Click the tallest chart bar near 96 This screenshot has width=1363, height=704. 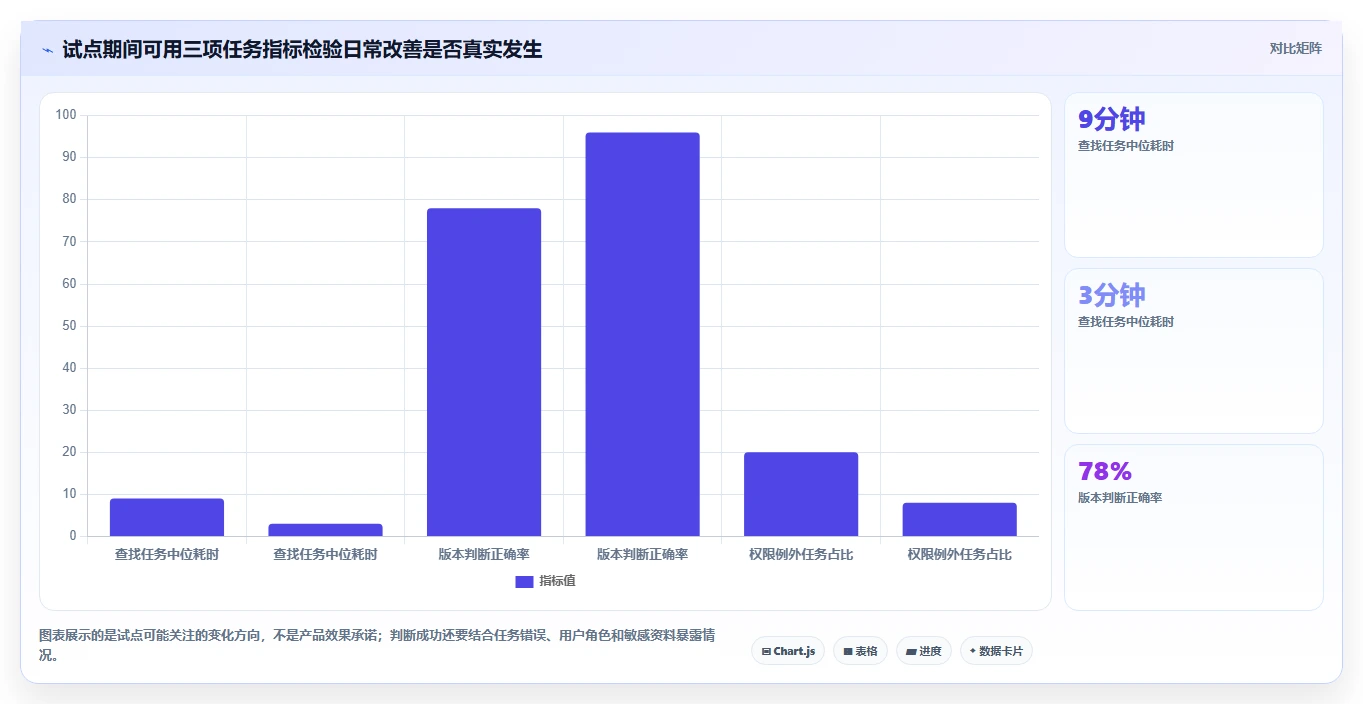pos(642,334)
